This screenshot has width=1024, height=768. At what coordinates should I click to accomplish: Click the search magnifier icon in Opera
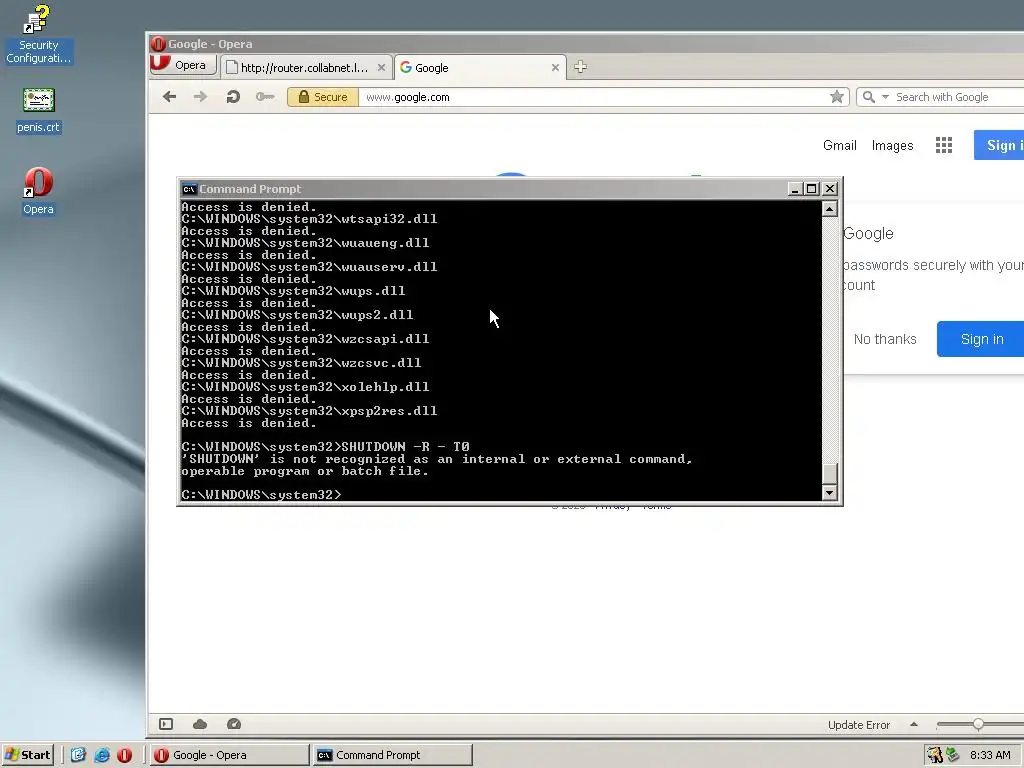coord(869,97)
